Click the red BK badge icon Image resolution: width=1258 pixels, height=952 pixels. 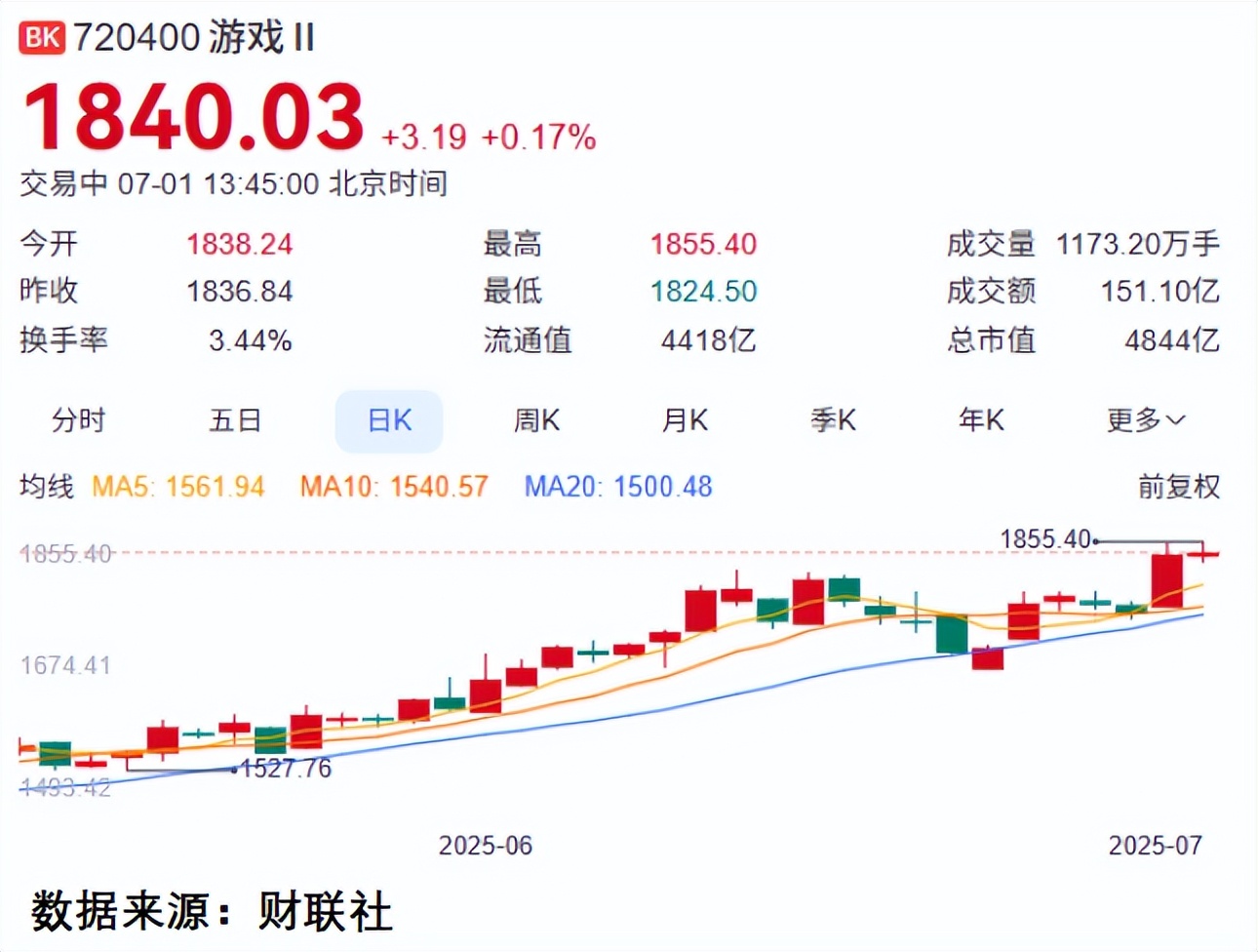click(42, 38)
